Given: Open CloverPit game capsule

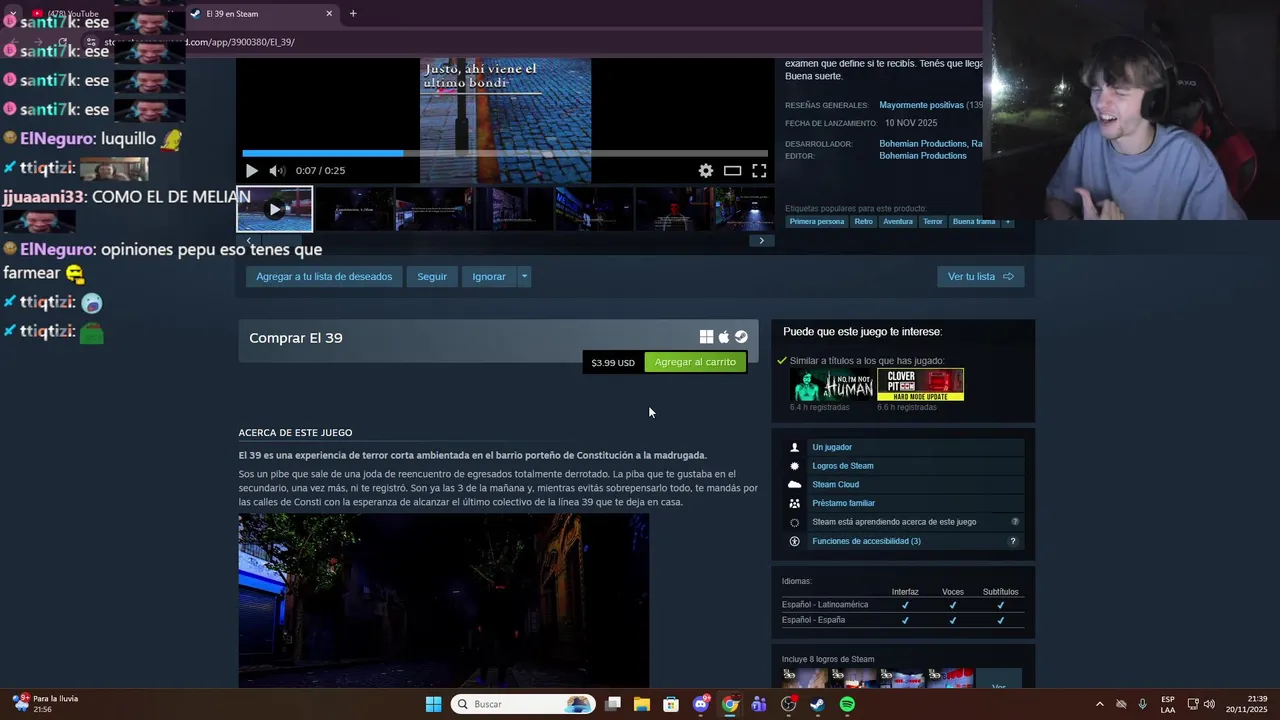Looking at the screenshot, I should point(920,385).
